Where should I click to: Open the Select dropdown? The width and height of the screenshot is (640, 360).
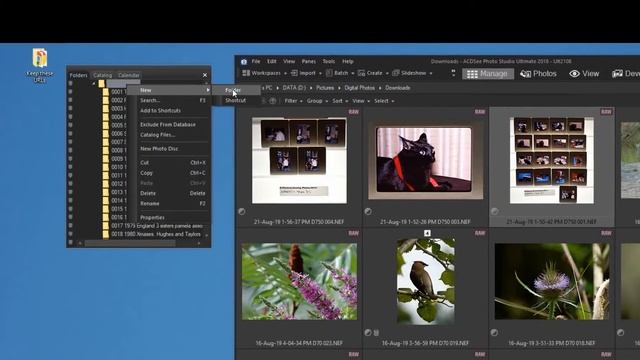point(384,101)
